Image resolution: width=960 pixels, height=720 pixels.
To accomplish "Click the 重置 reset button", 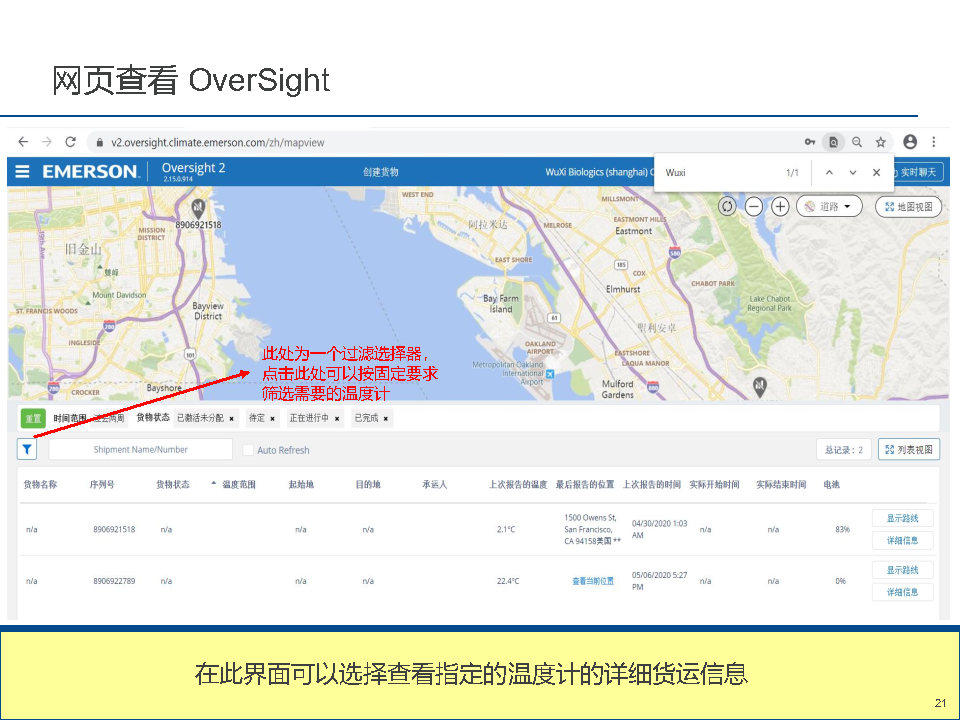I will click(x=33, y=418).
